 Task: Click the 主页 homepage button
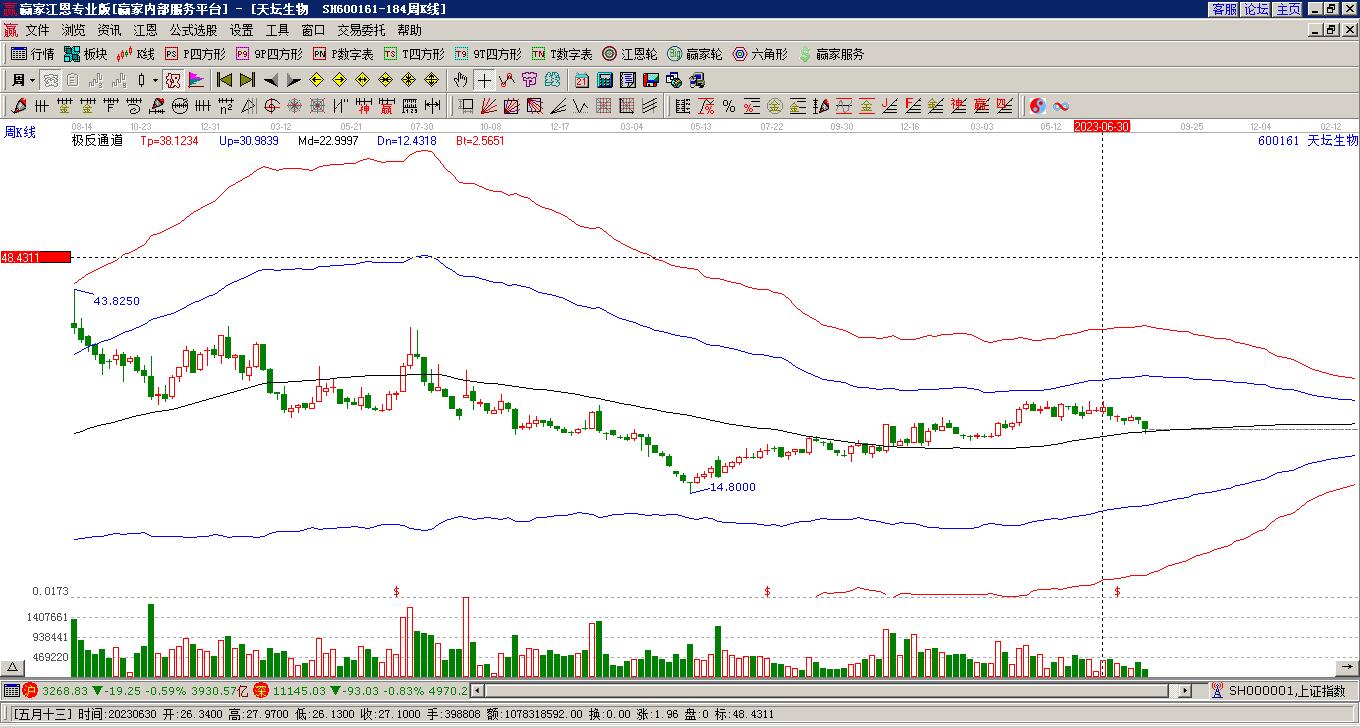coord(1288,9)
